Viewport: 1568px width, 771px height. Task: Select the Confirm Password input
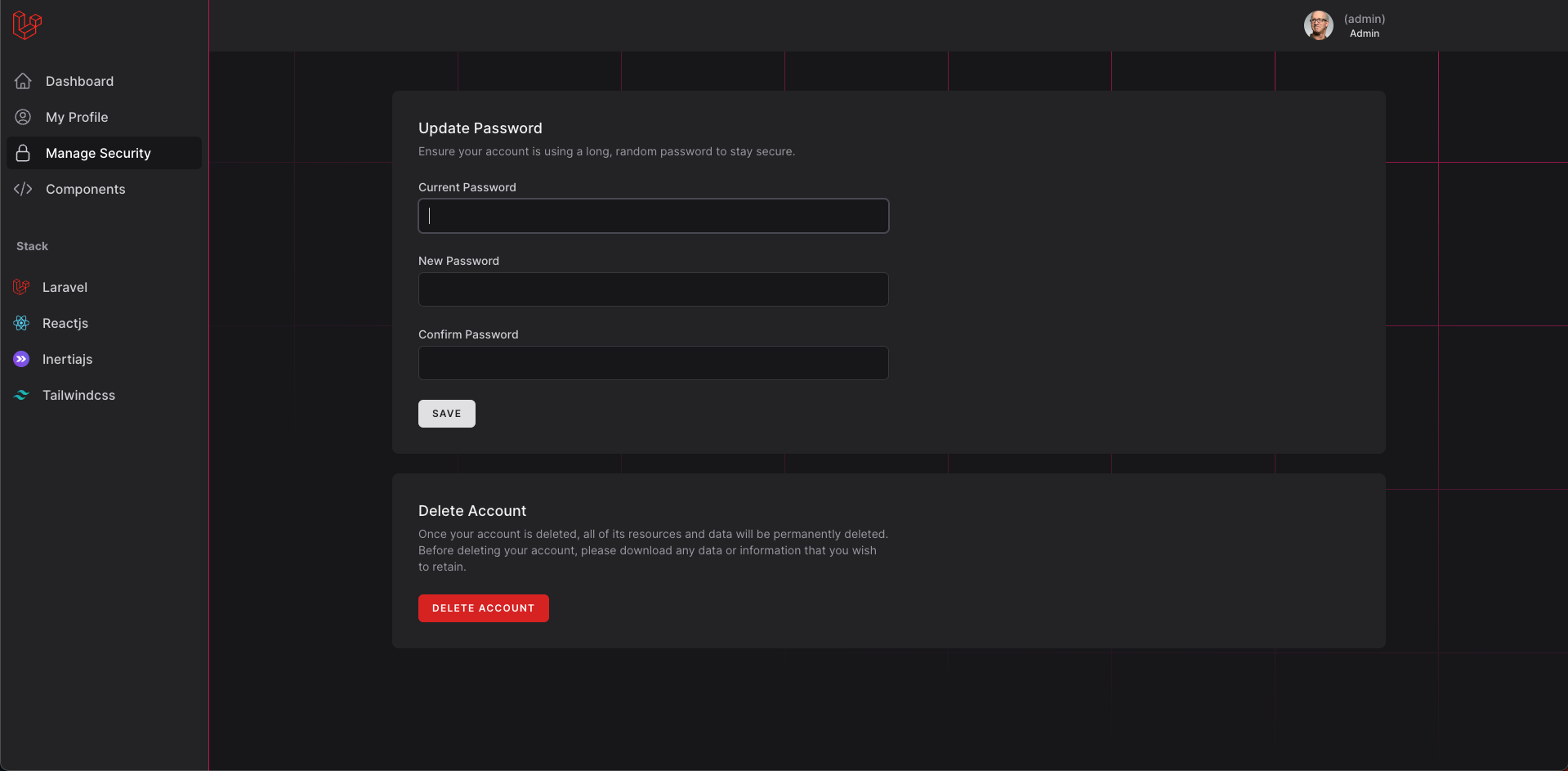pos(653,363)
